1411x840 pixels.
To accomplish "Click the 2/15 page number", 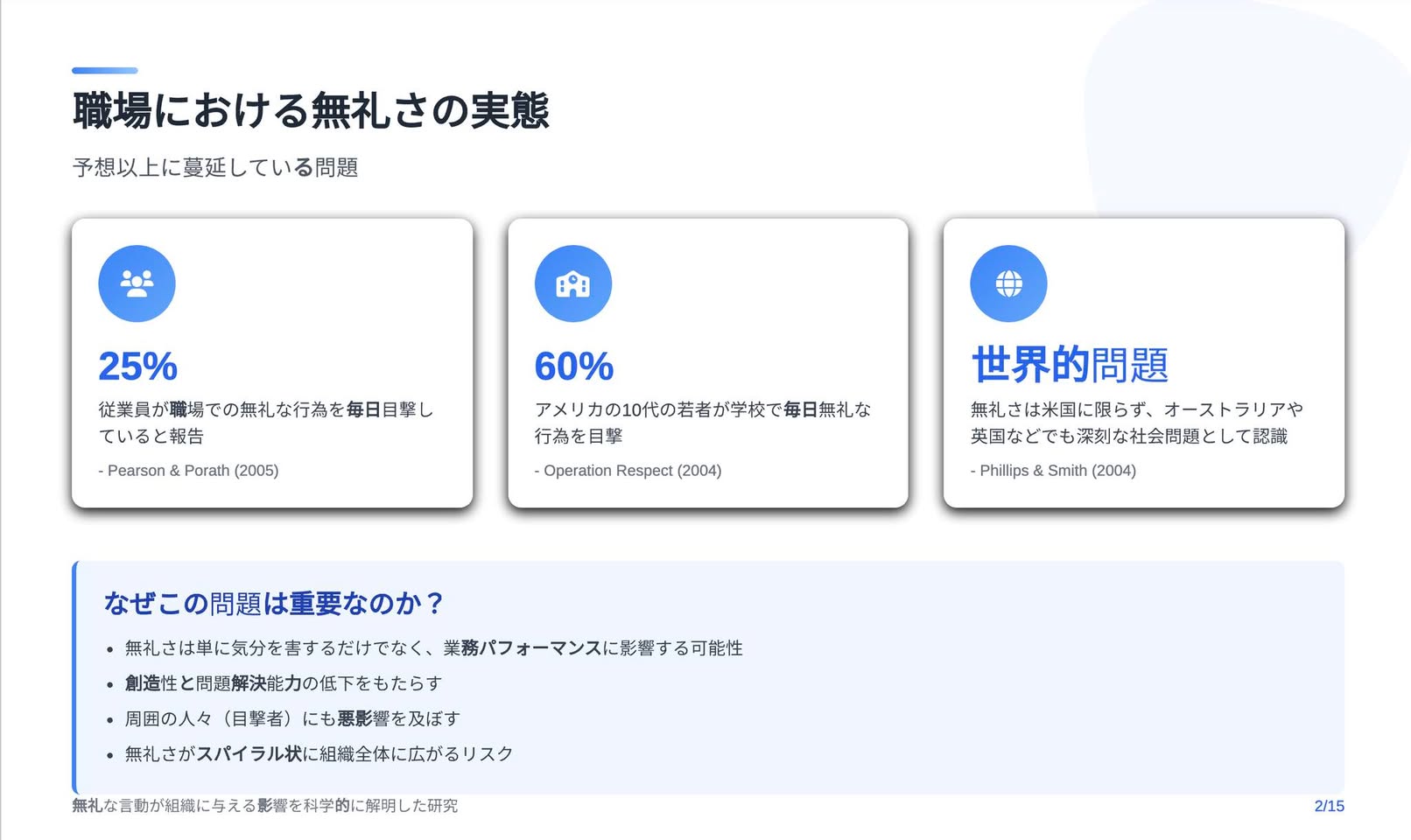I will click(1329, 806).
